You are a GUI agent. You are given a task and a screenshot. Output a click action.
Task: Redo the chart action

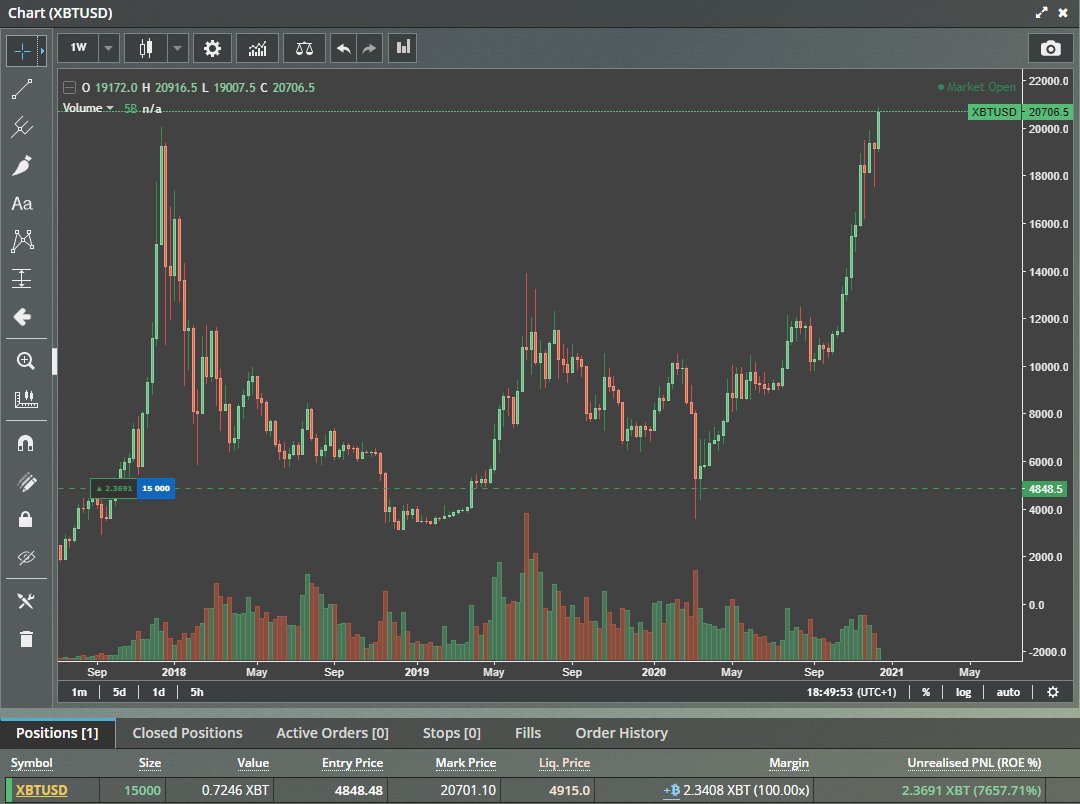point(370,48)
